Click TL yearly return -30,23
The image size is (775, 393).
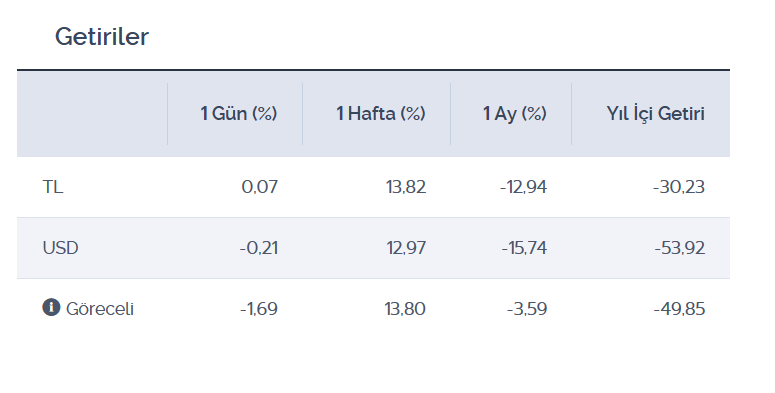[679, 187]
